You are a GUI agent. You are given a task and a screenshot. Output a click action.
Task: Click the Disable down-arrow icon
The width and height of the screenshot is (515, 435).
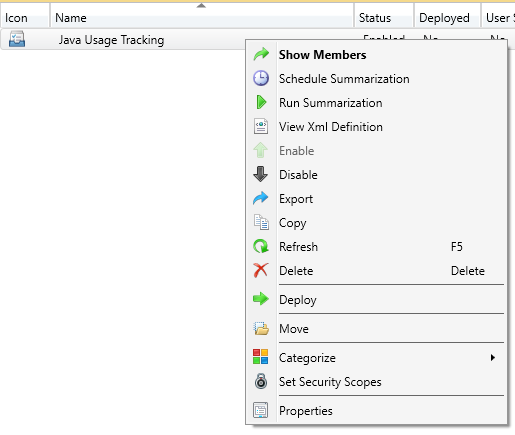pyautogui.click(x=261, y=174)
